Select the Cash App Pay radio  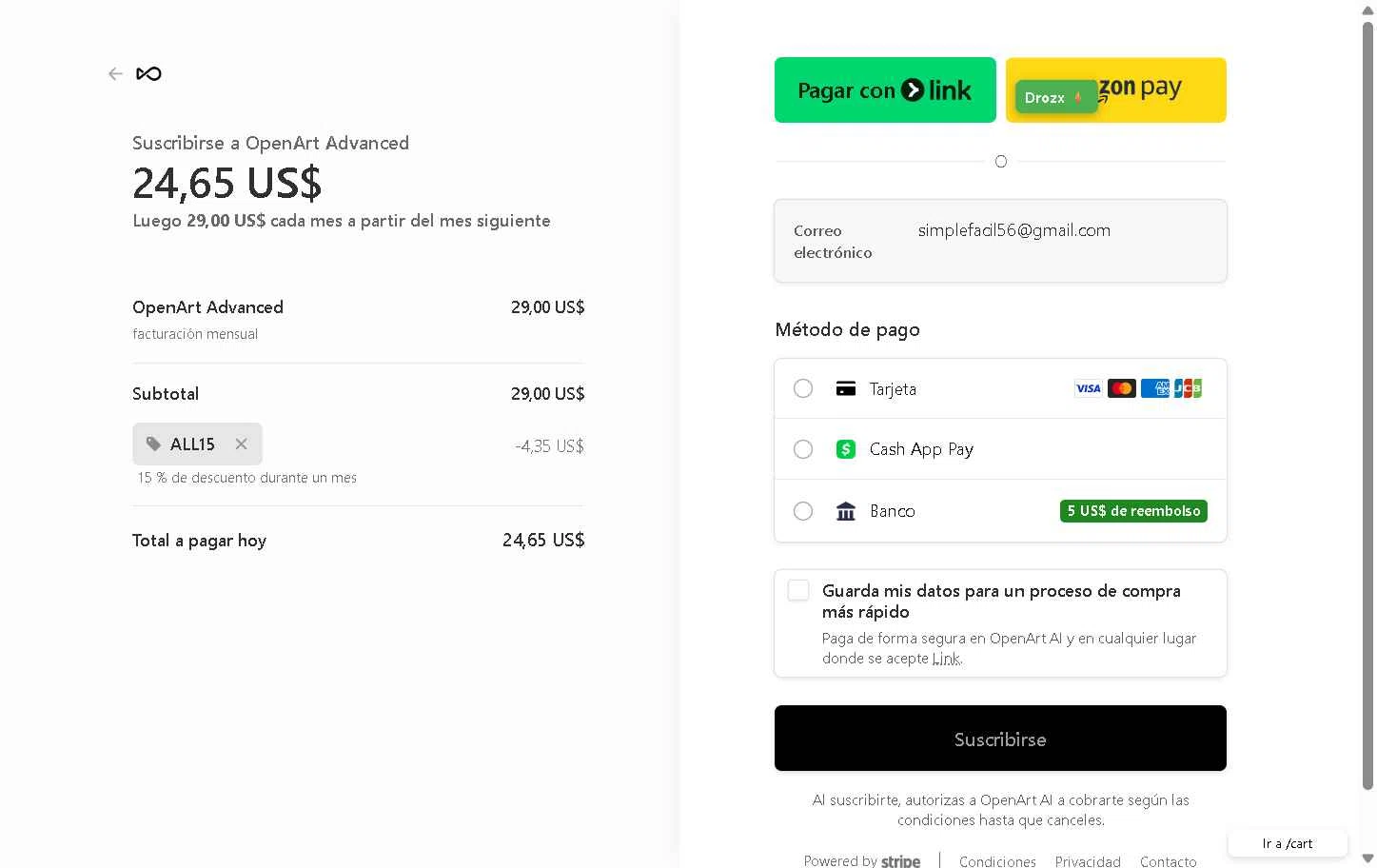[803, 449]
